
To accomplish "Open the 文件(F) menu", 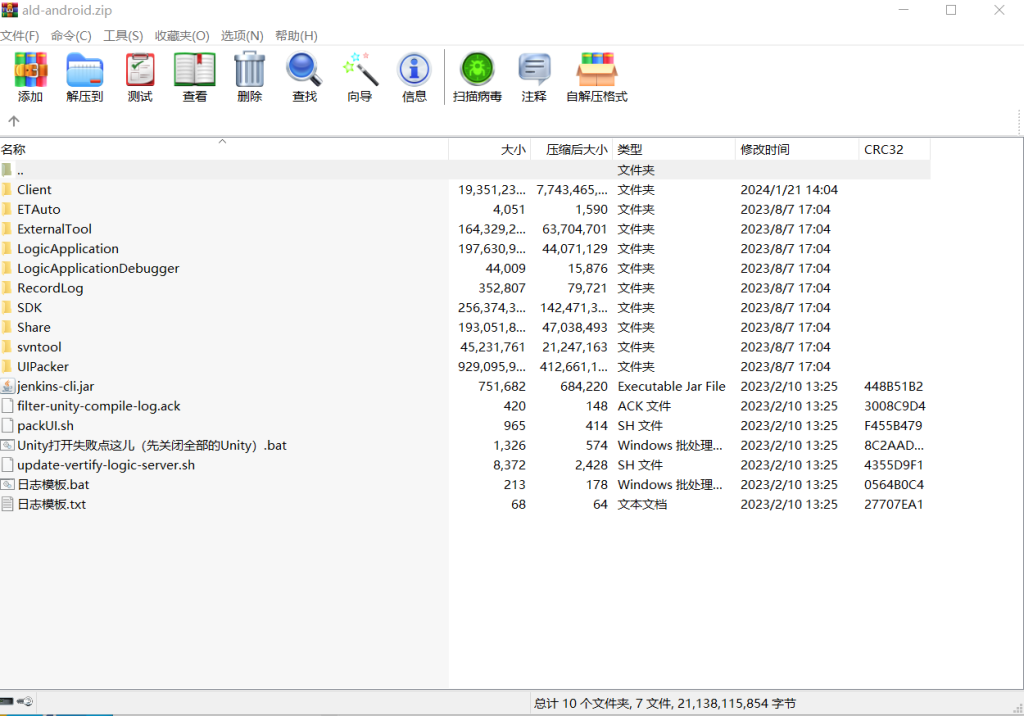I will click(x=20, y=36).
